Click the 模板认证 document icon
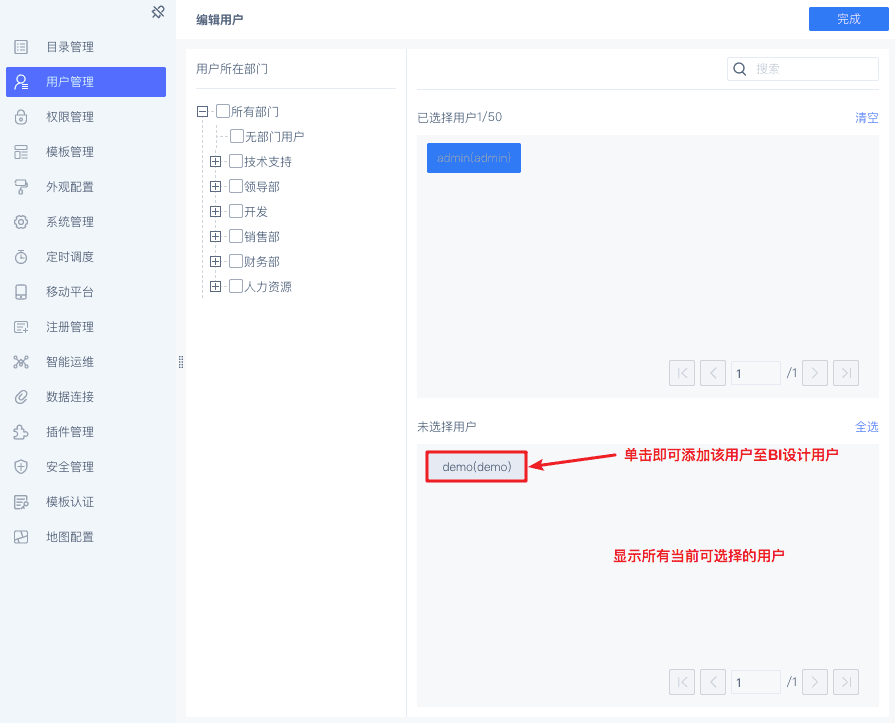This screenshot has height=723, width=895. [21, 502]
